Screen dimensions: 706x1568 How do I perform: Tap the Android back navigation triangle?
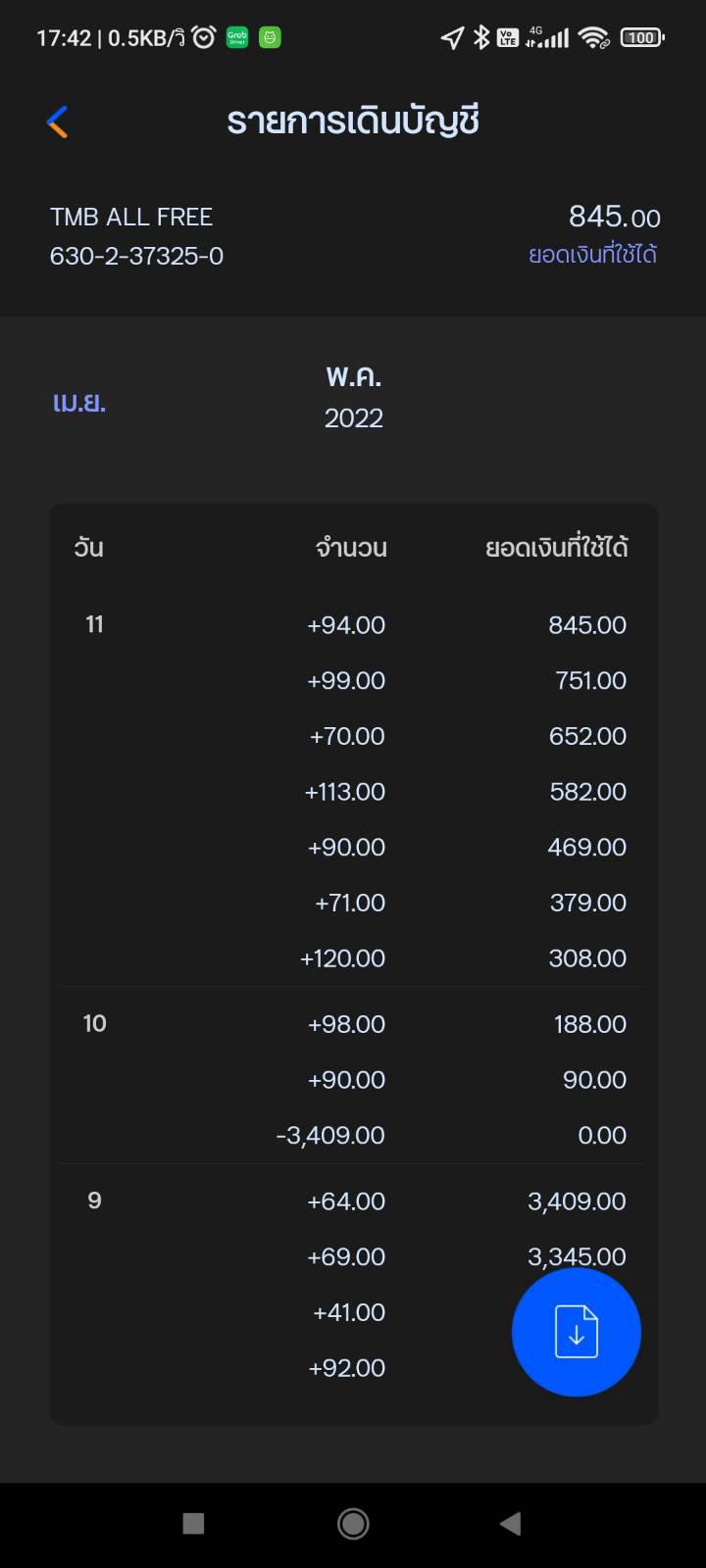pyautogui.click(x=510, y=1523)
